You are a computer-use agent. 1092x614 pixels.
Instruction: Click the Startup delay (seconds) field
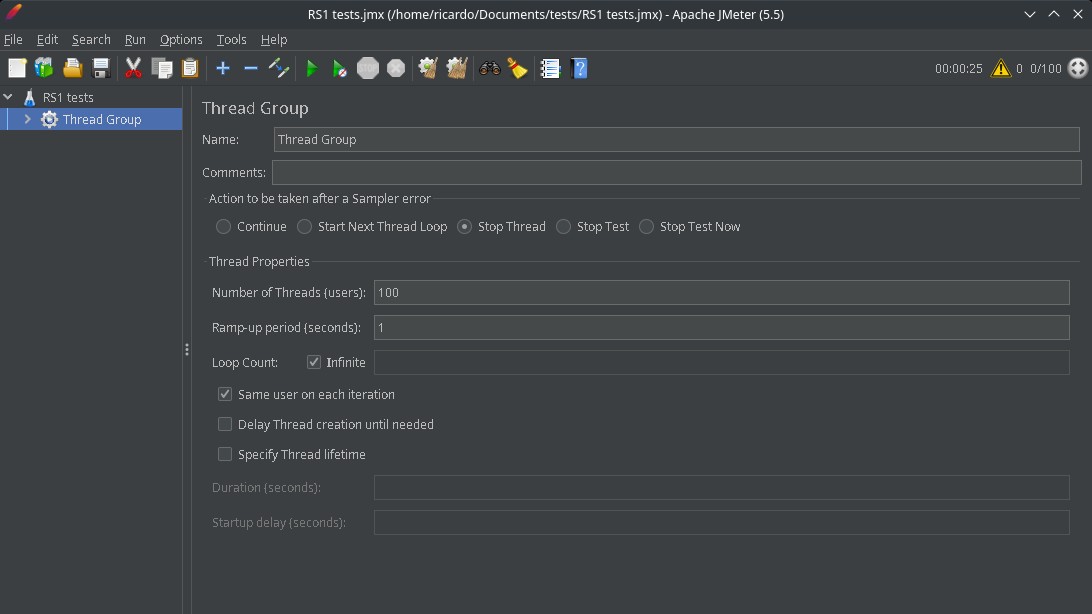pyautogui.click(x=722, y=522)
